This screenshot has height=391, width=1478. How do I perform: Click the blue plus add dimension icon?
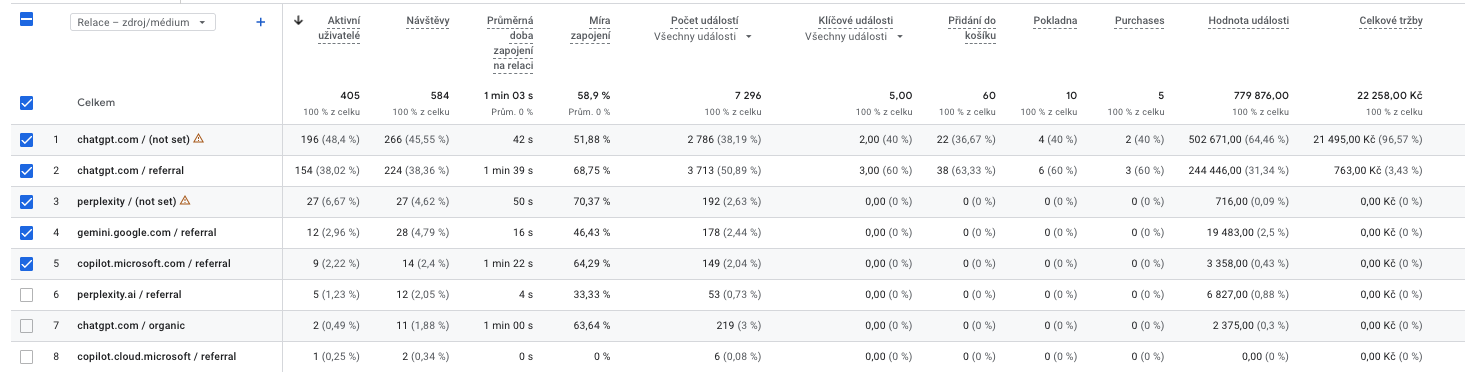261,22
